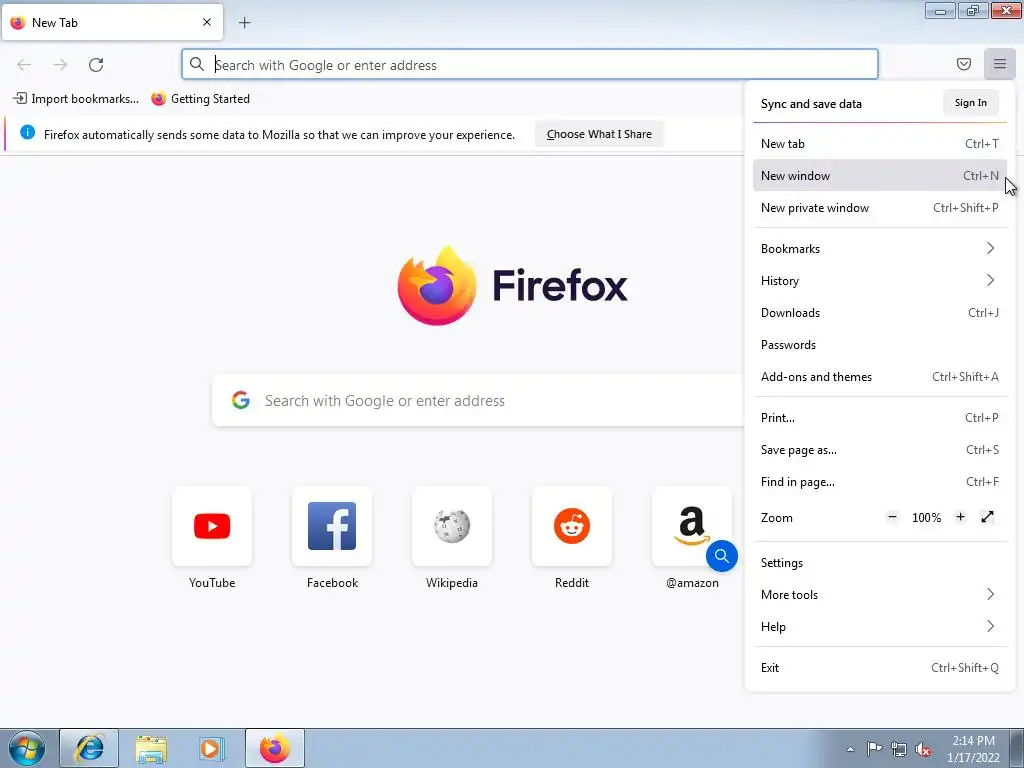Expand the History submenu
This screenshot has width=1024, height=768.
(x=880, y=281)
